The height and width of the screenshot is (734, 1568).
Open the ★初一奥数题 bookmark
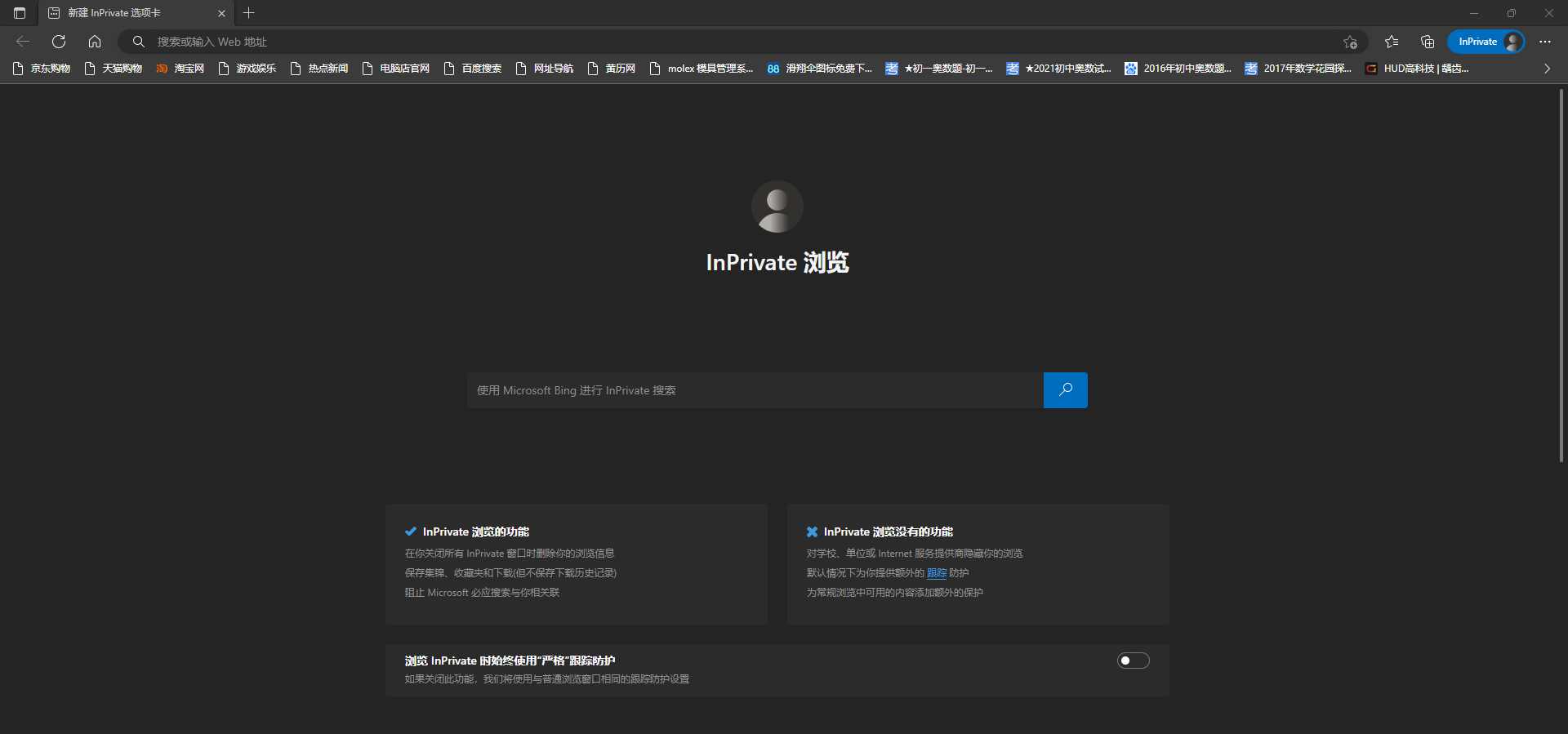940,69
